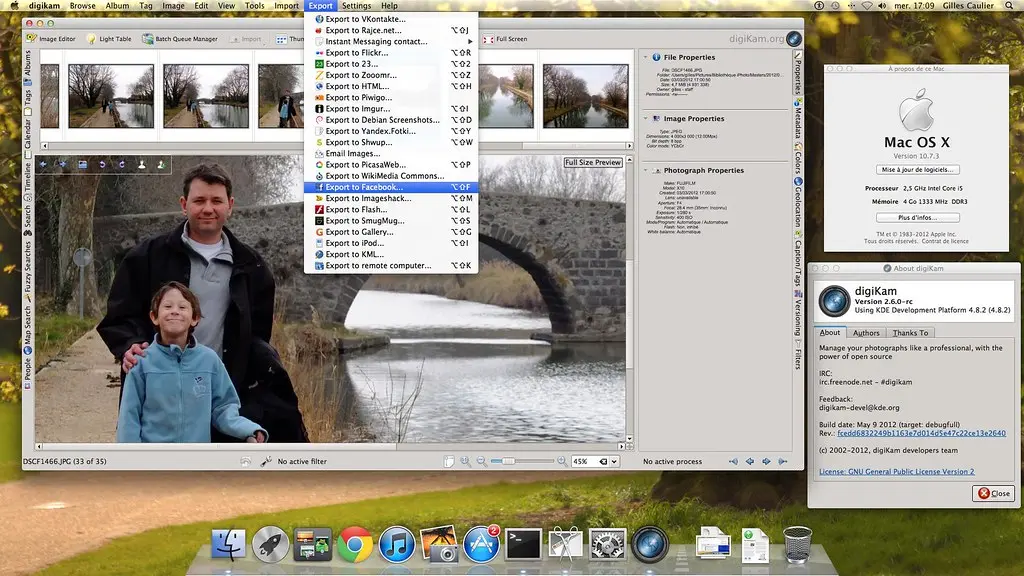Screen dimensions: 1024x576
Task: Rotate the image counterclockwise in preview toolbar
Action: [x=102, y=164]
